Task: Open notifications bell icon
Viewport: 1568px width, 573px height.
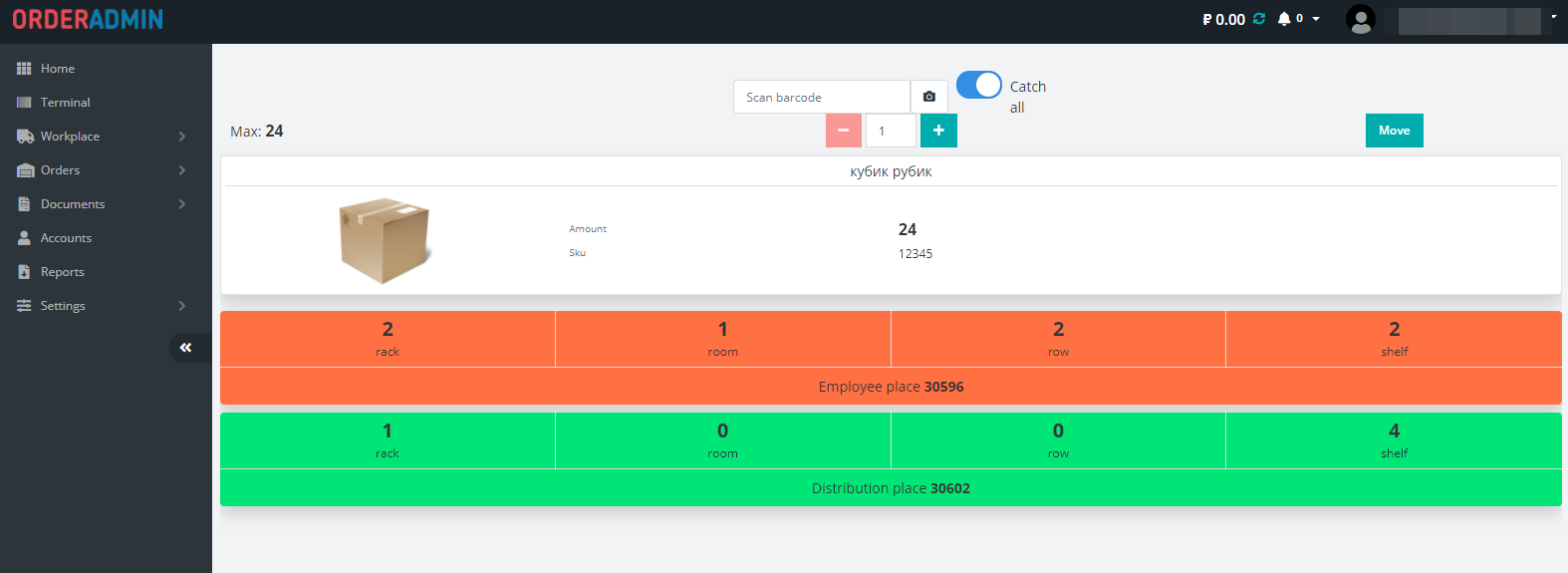Action: coord(1284,19)
